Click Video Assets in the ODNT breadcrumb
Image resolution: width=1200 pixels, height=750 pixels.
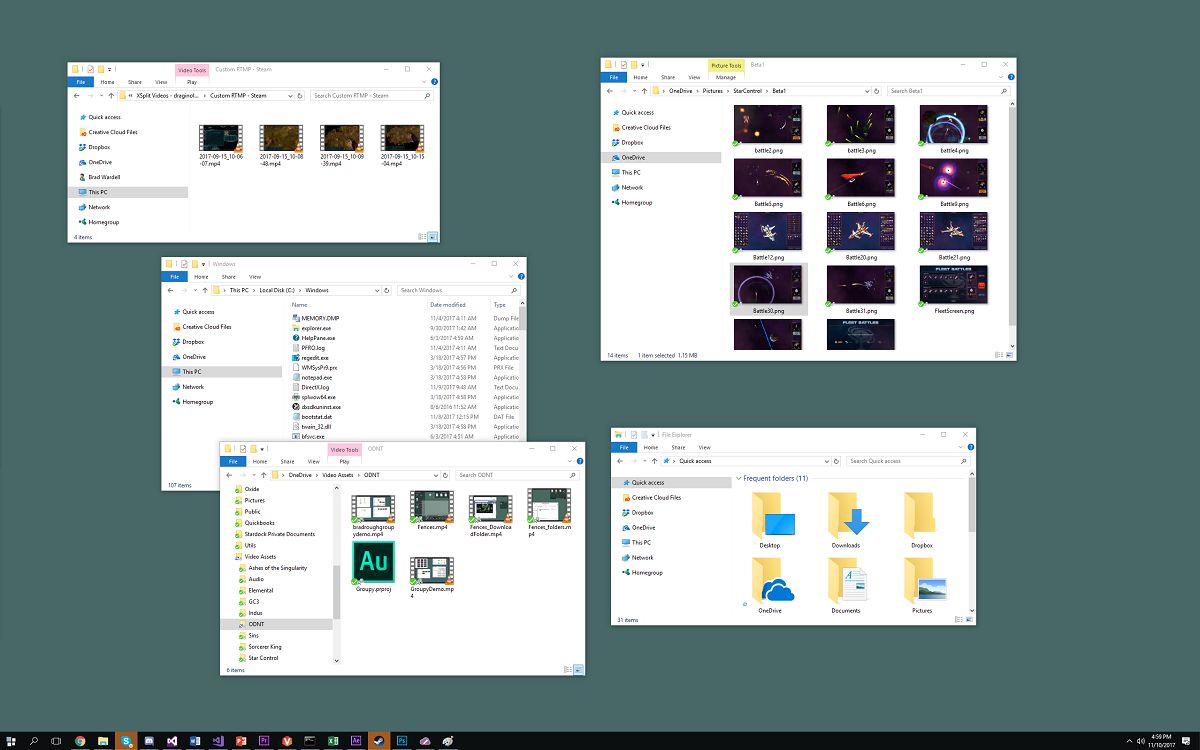click(337, 475)
